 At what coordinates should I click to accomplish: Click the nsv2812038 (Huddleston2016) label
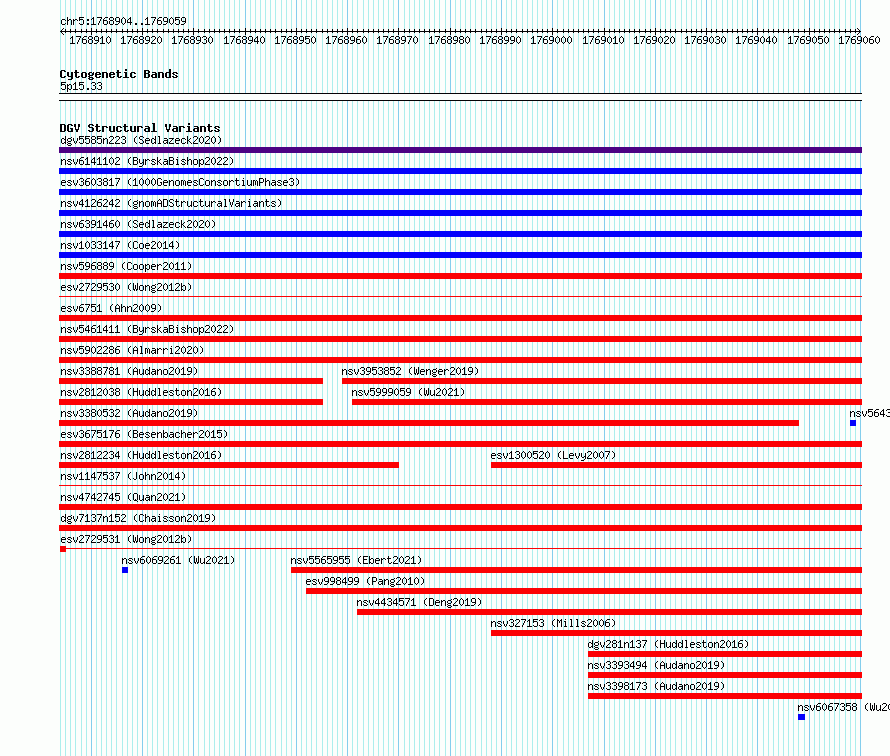point(141,392)
